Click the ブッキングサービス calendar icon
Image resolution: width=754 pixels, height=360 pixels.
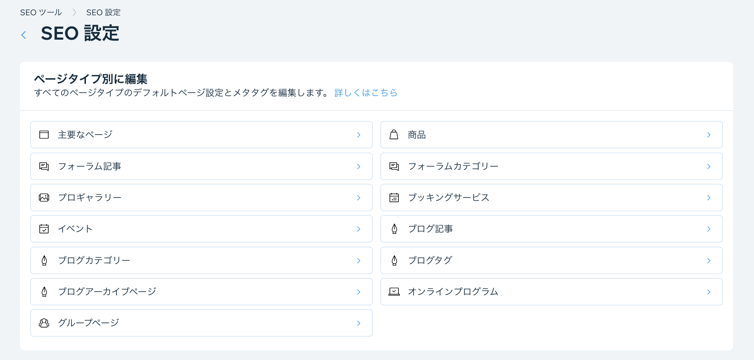(394, 198)
